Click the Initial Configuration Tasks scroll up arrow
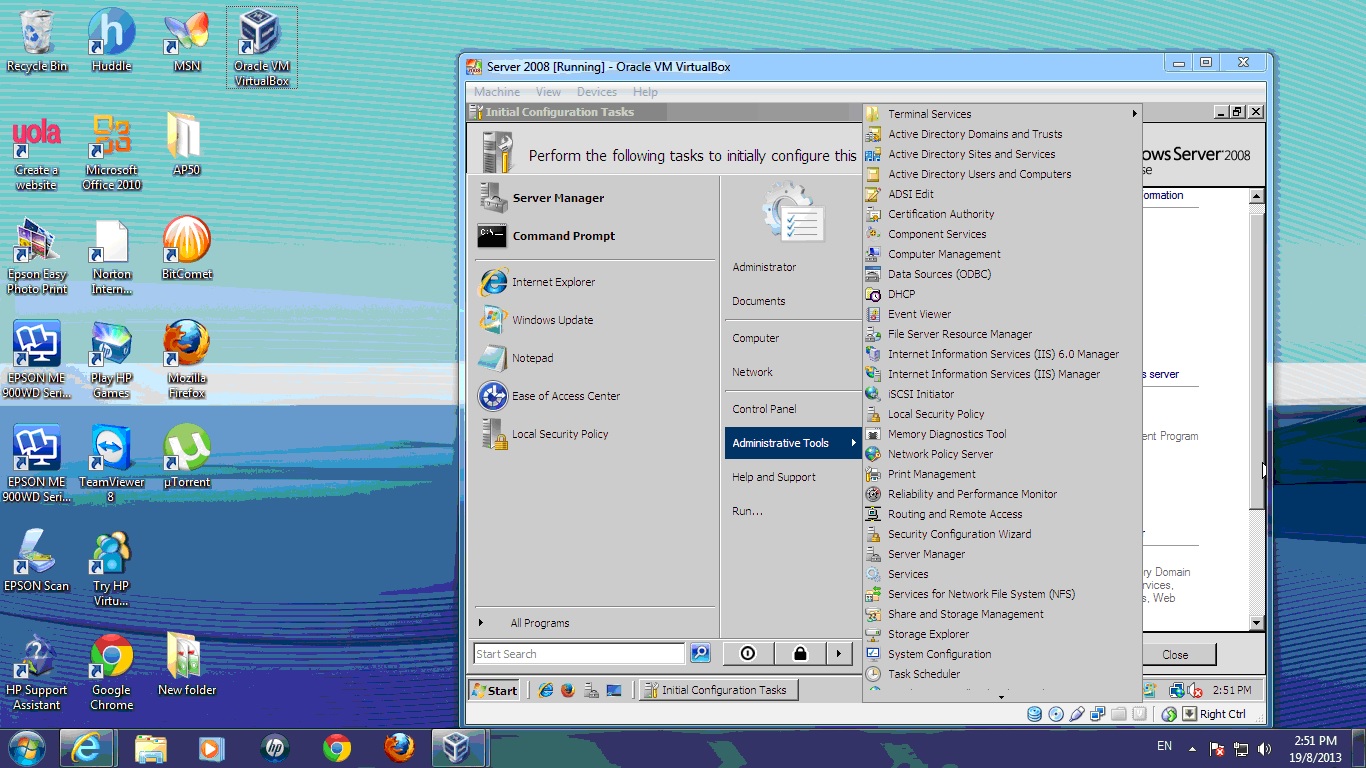The height and width of the screenshot is (768, 1366). point(1257,197)
